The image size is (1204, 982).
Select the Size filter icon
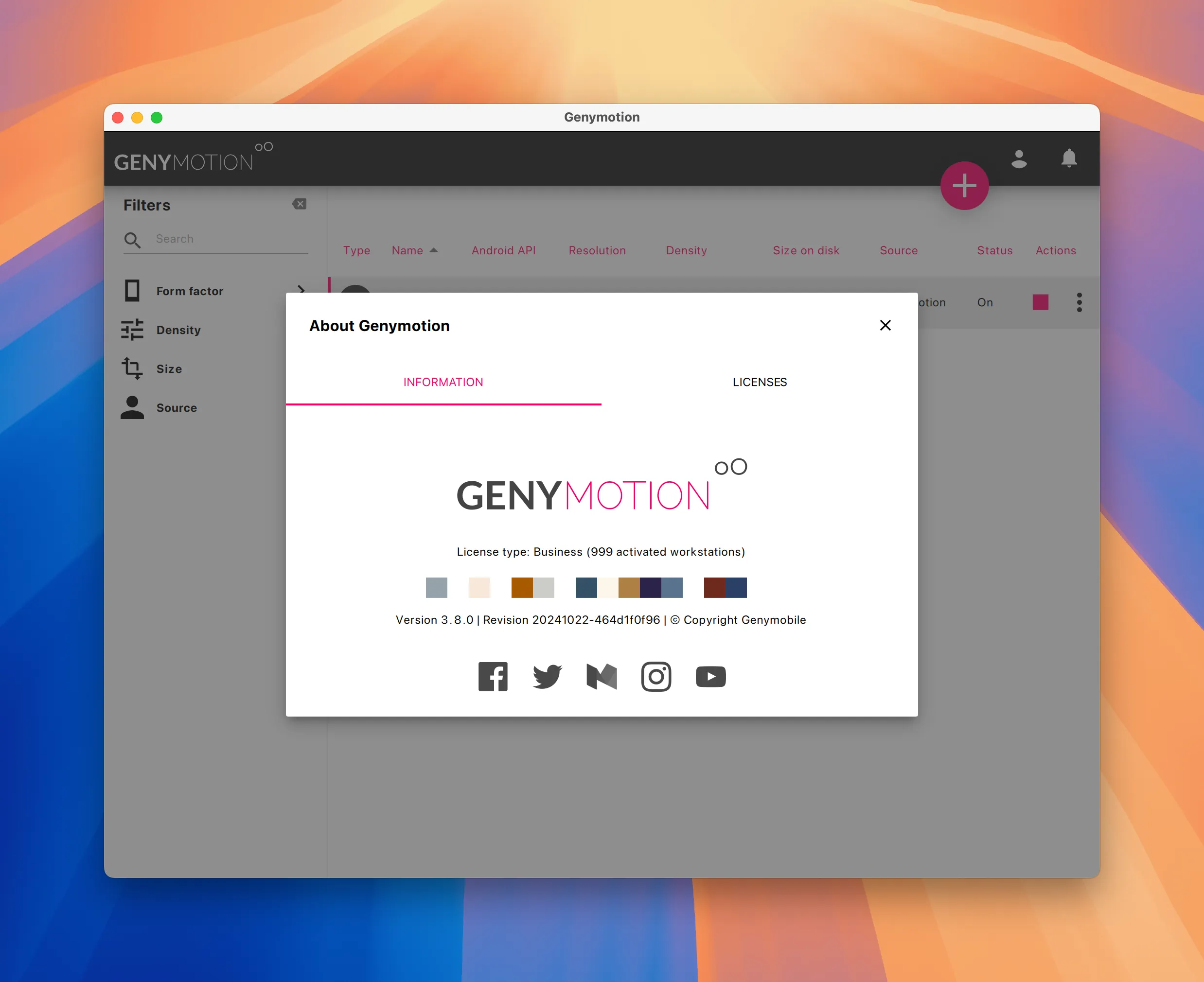click(132, 368)
